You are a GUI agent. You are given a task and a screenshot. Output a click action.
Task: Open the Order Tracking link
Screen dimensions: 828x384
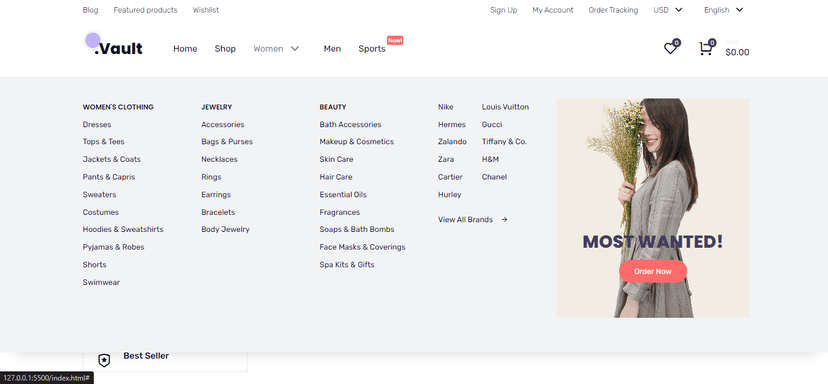(x=613, y=10)
